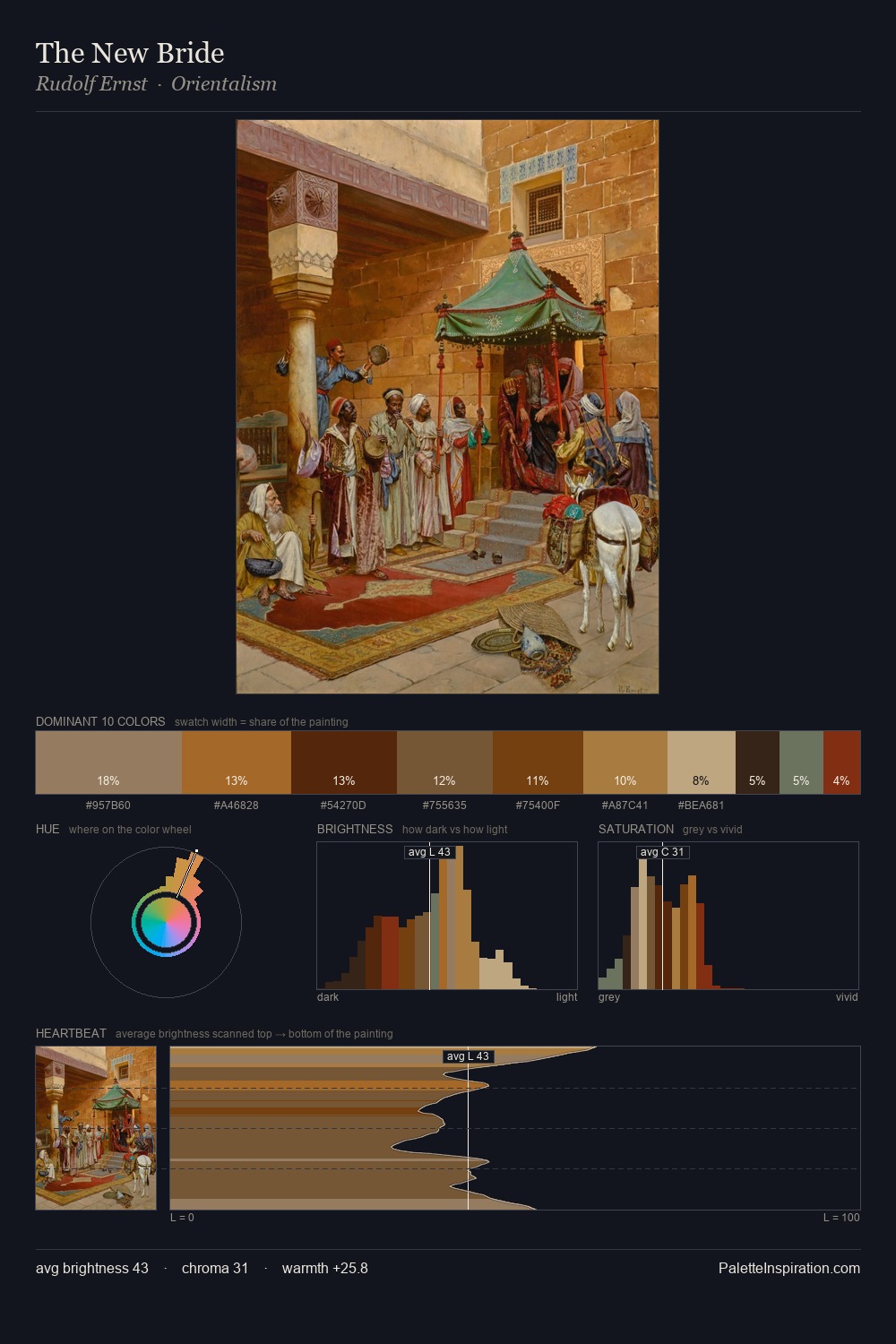The image size is (896, 1344).
Task: Open the main painting image
Action: point(447,407)
